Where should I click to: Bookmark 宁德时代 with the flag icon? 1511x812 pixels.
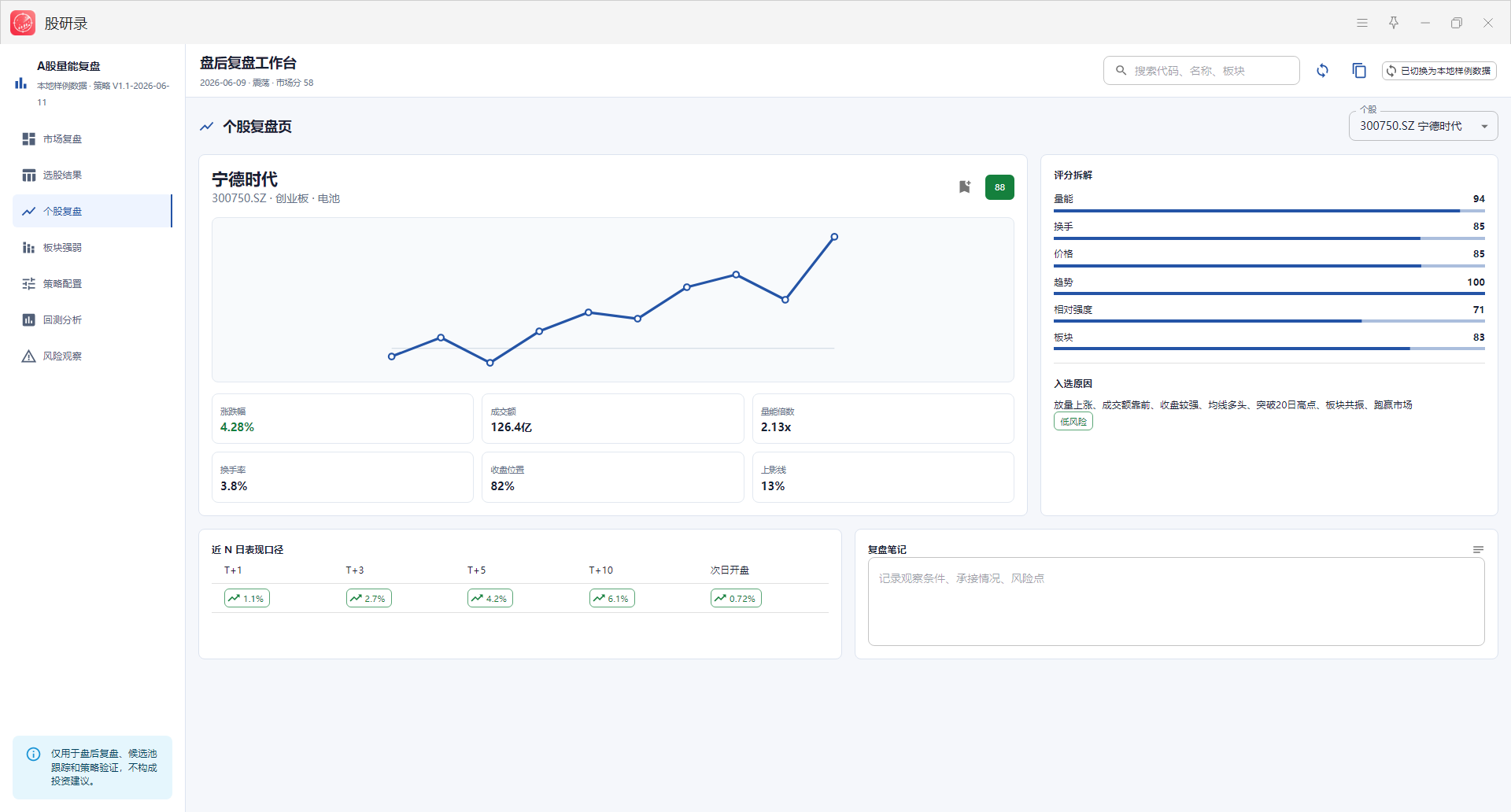(965, 186)
